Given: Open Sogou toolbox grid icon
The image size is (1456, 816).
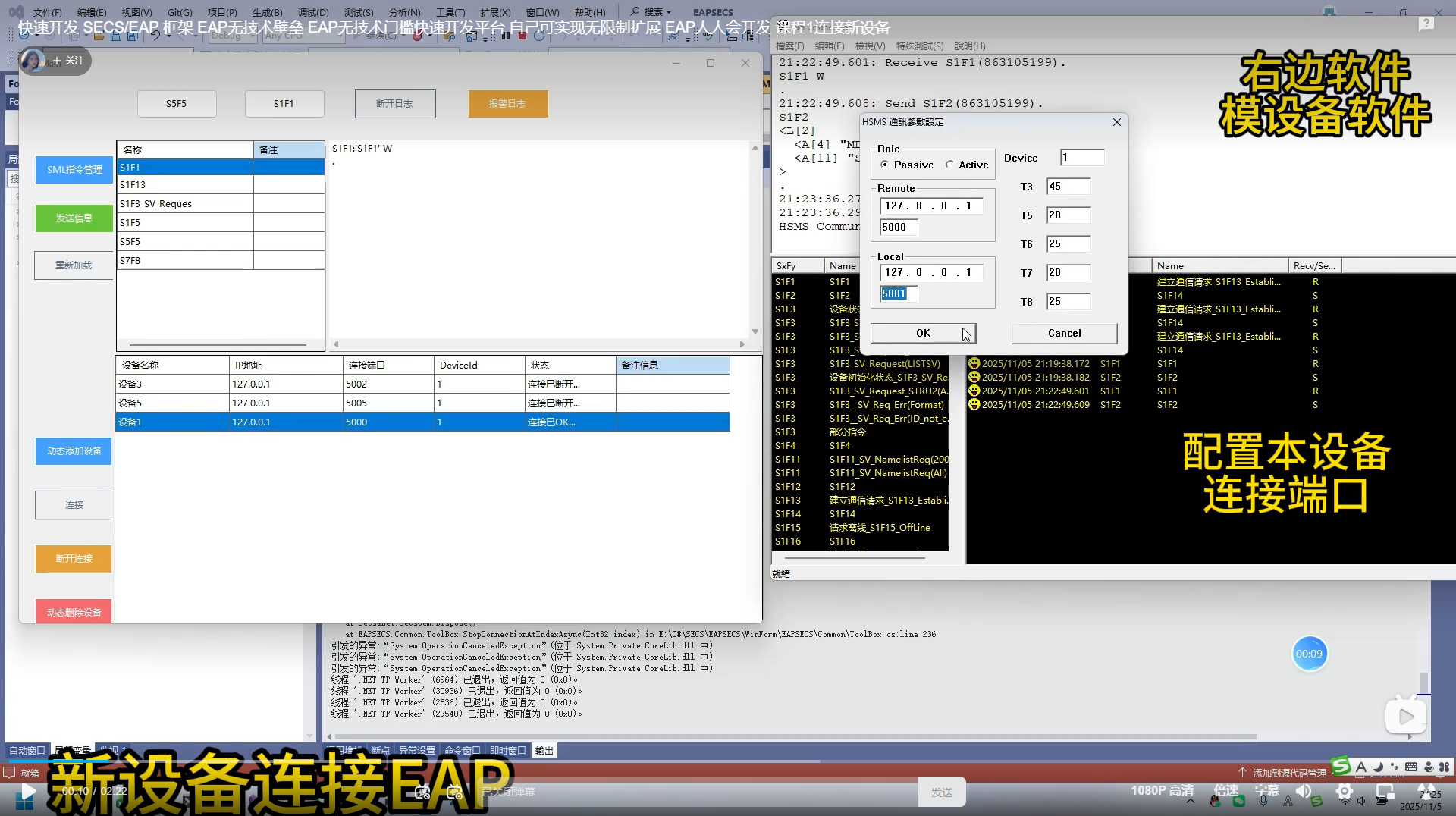Looking at the screenshot, I should (x=1444, y=767).
